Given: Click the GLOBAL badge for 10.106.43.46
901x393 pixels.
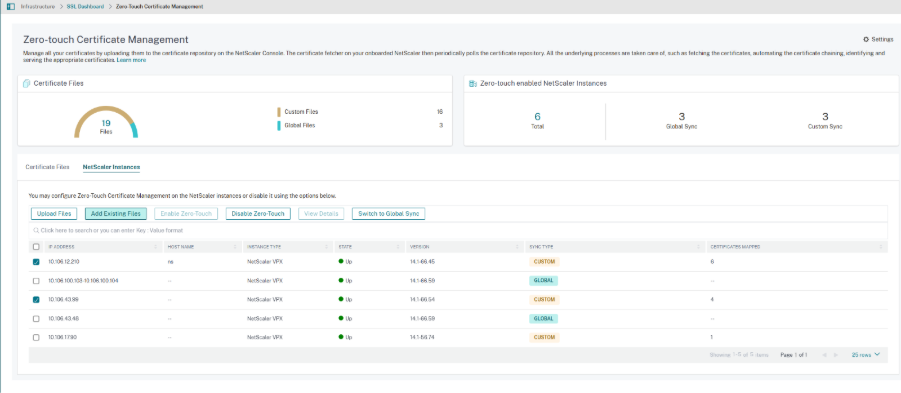Looking at the screenshot, I should coord(544,318).
